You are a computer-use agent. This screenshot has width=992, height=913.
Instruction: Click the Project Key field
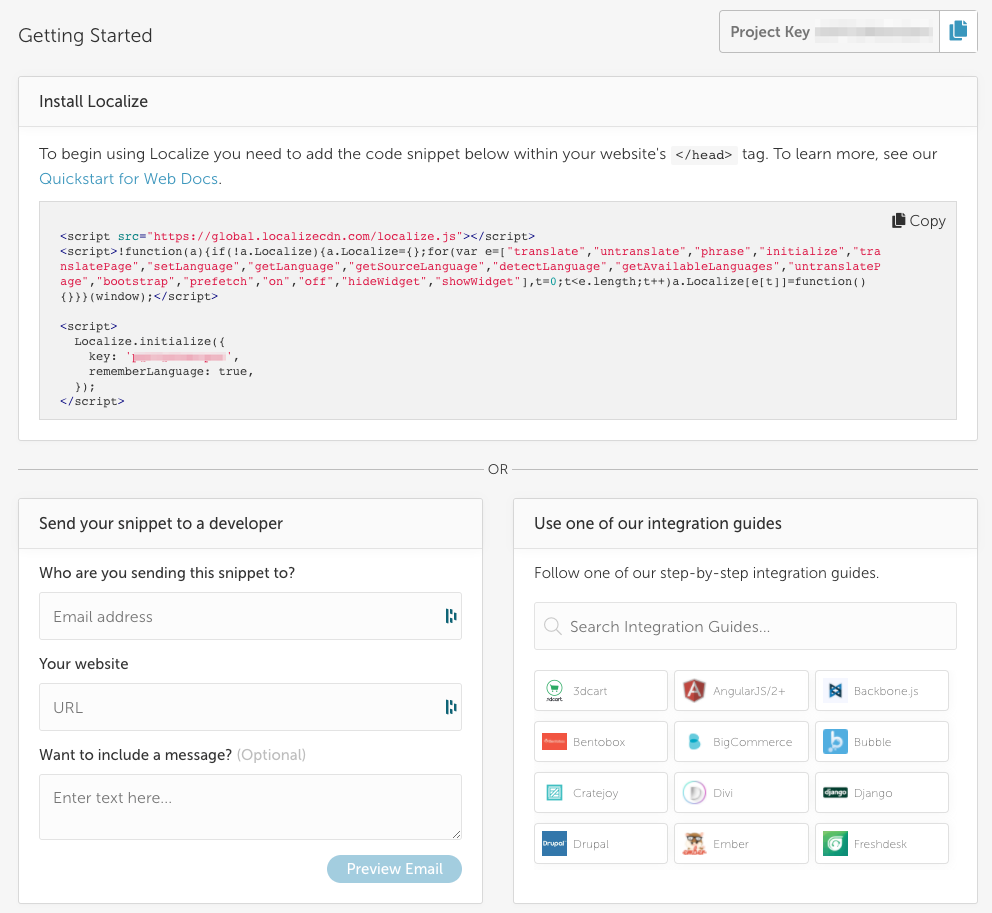click(x=829, y=32)
